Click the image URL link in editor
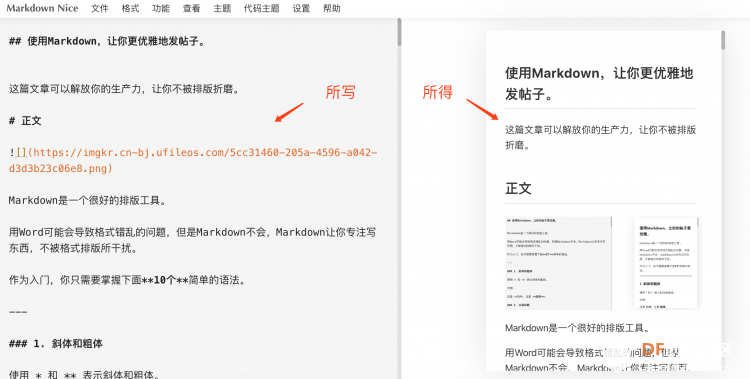Image resolution: width=750 pixels, height=379 pixels. tap(193, 160)
